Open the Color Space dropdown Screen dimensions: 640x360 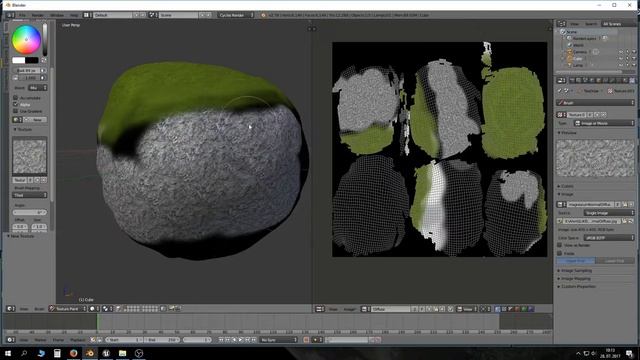[609, 238]
